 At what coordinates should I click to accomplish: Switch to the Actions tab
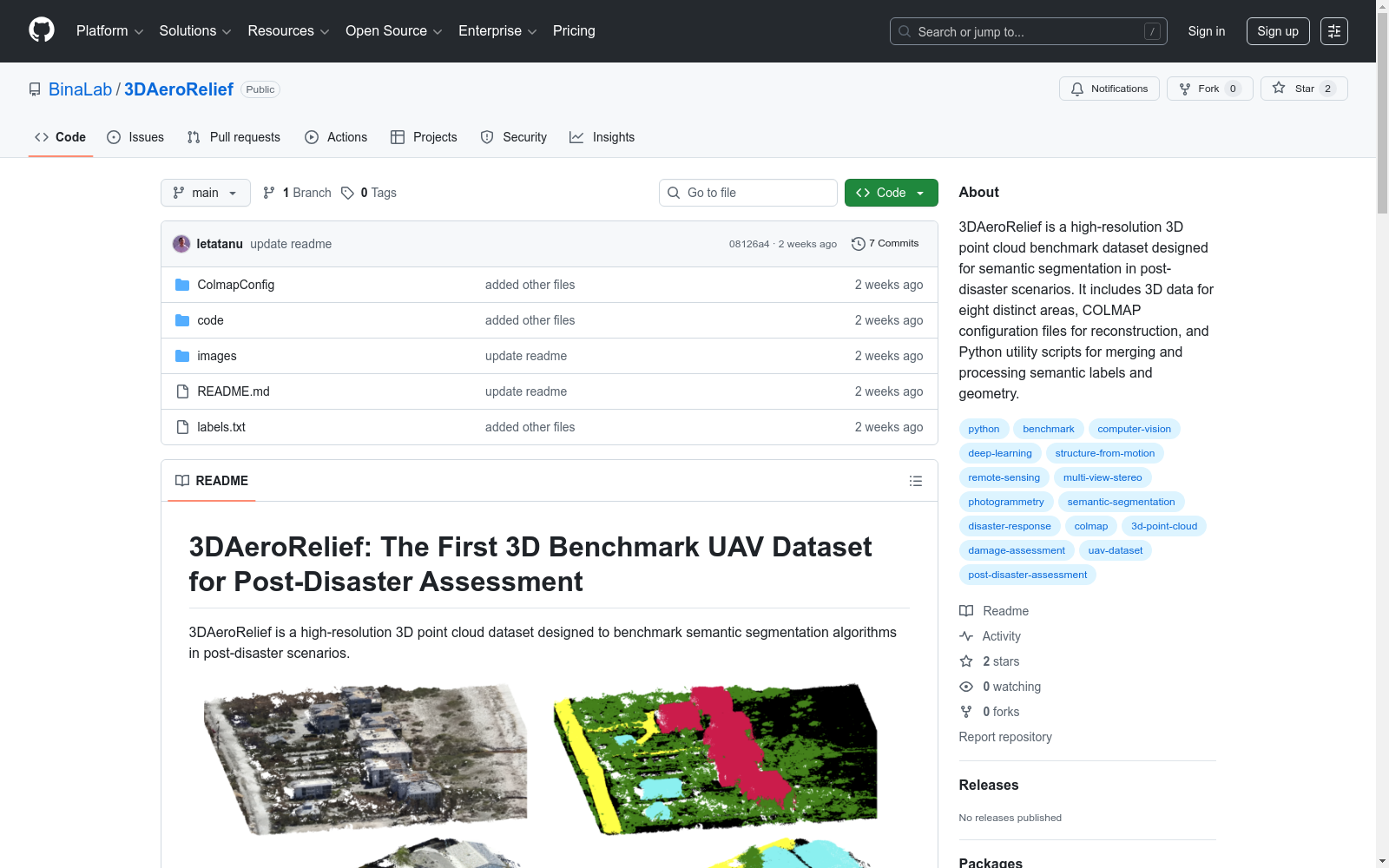(336, 137)
